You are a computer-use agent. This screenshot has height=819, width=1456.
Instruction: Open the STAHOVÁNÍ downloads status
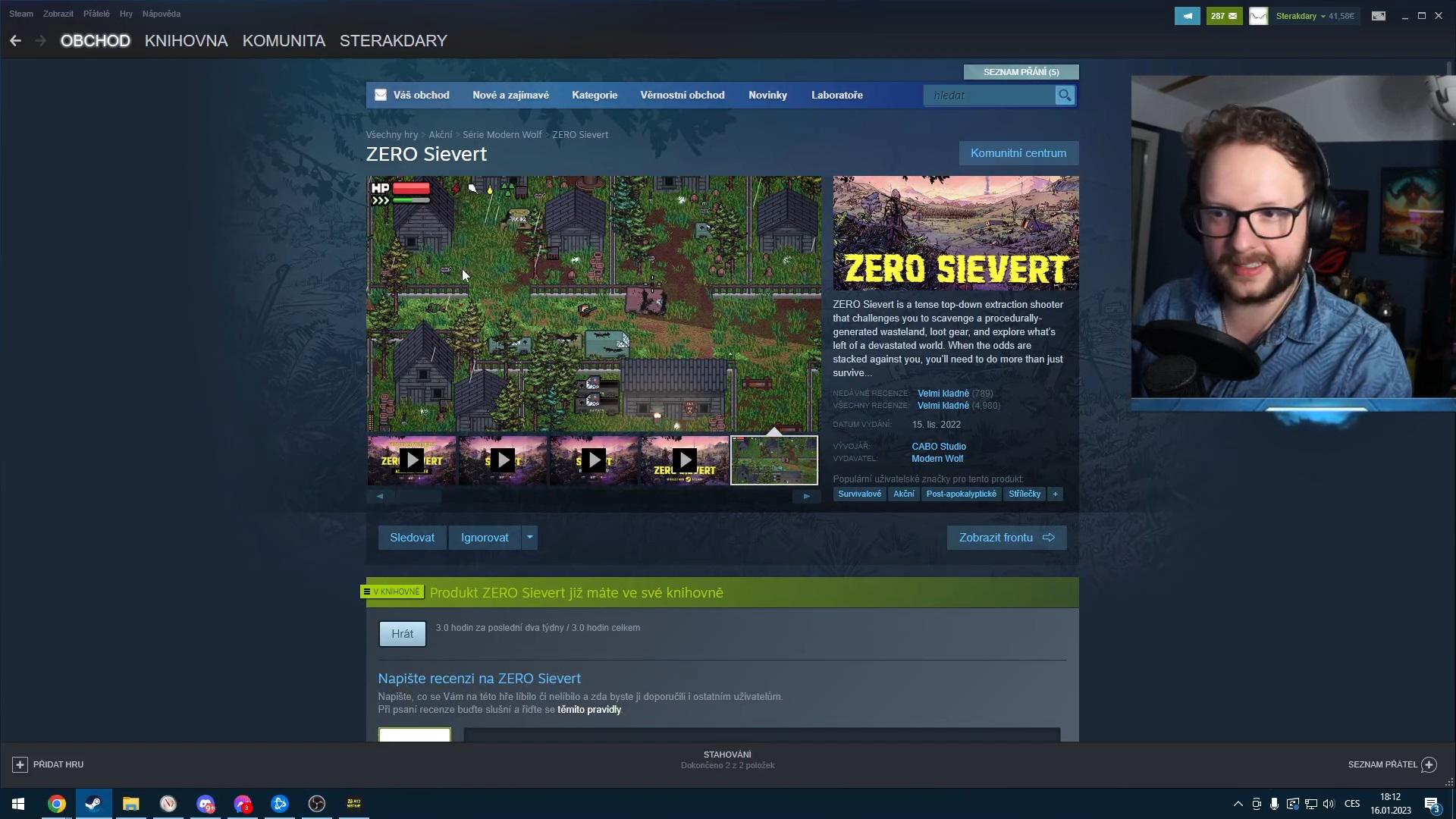pos(727,760)
